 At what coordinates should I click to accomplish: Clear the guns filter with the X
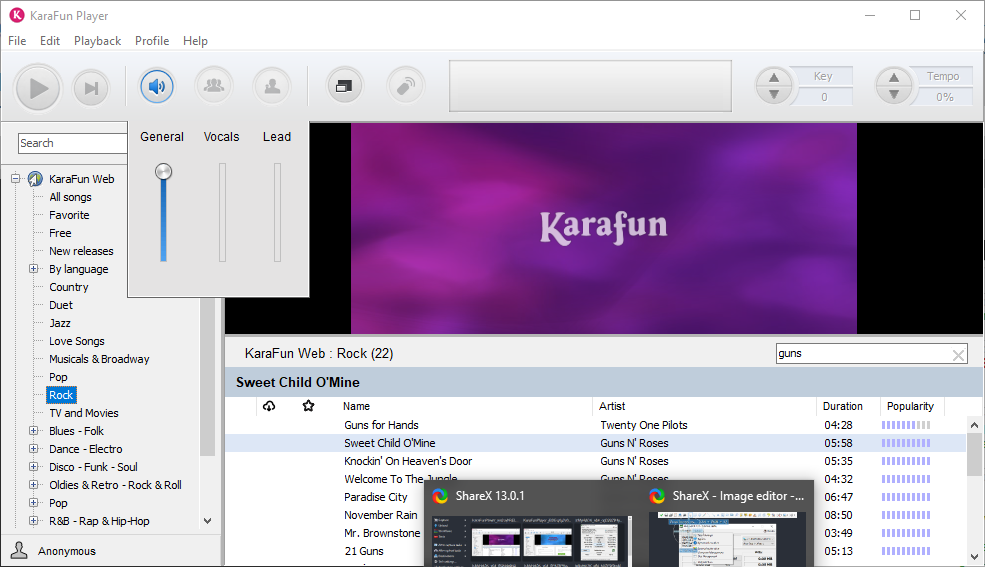click(x=958, y=355)
